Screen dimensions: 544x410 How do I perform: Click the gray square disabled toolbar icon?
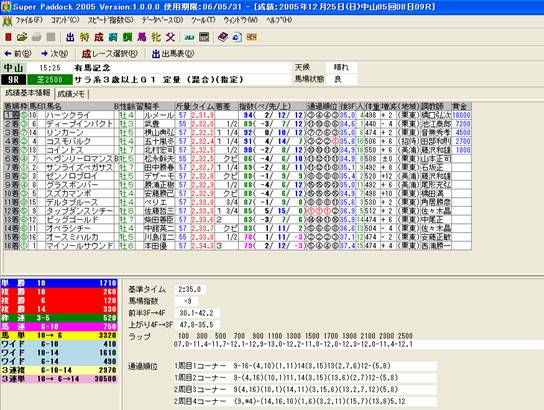[51, 37]
